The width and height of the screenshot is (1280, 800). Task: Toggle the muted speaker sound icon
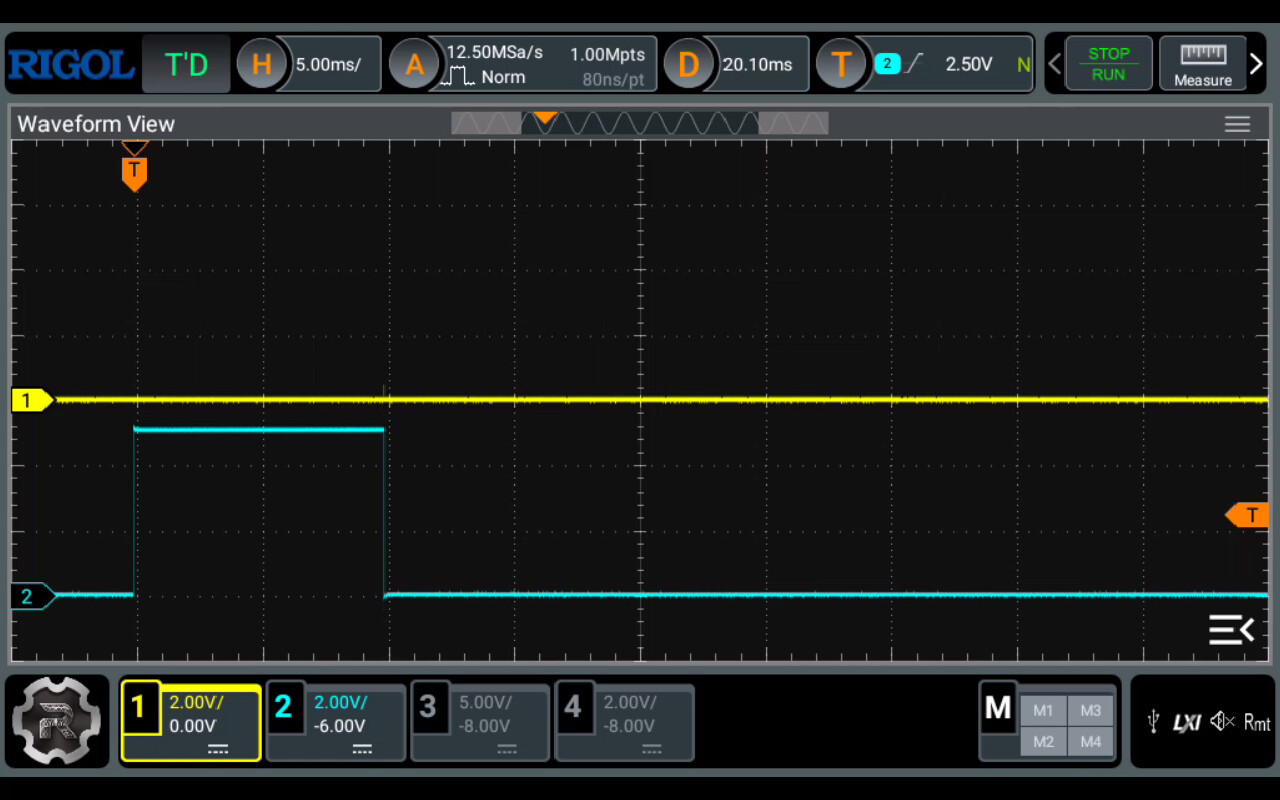tap(1222, 721)
